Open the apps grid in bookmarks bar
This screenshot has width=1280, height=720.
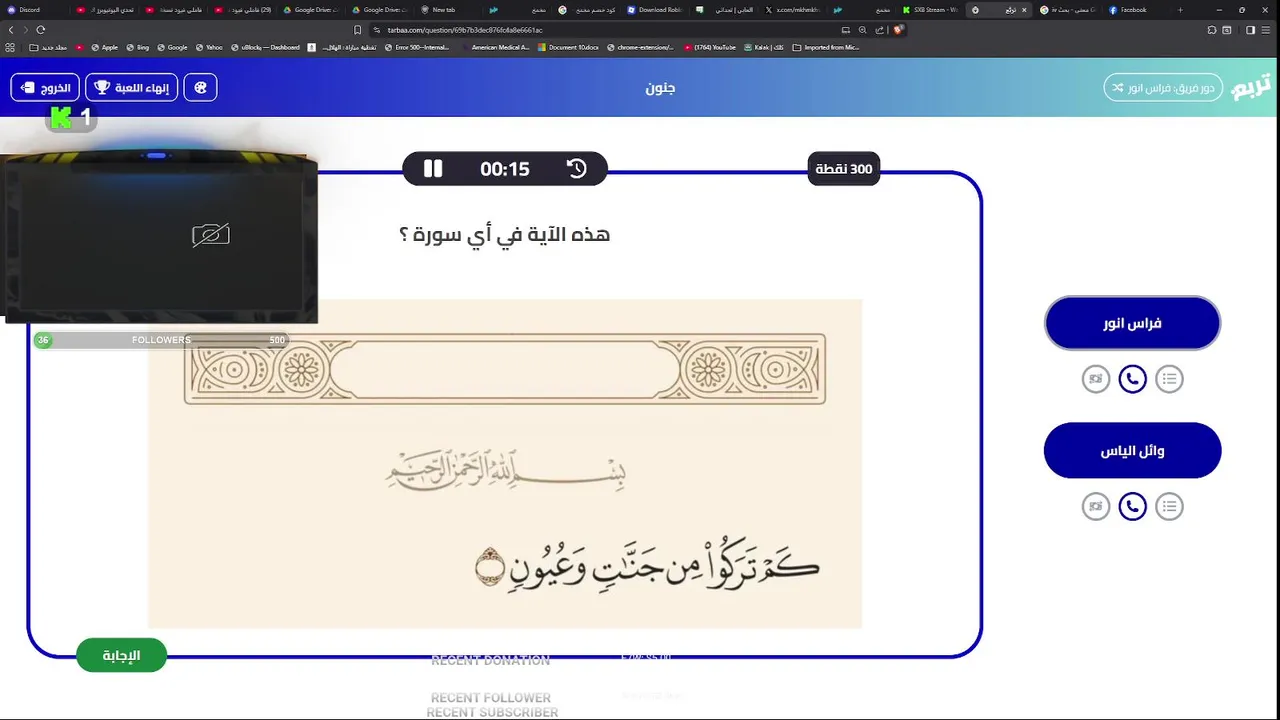(x=10, y=47)
